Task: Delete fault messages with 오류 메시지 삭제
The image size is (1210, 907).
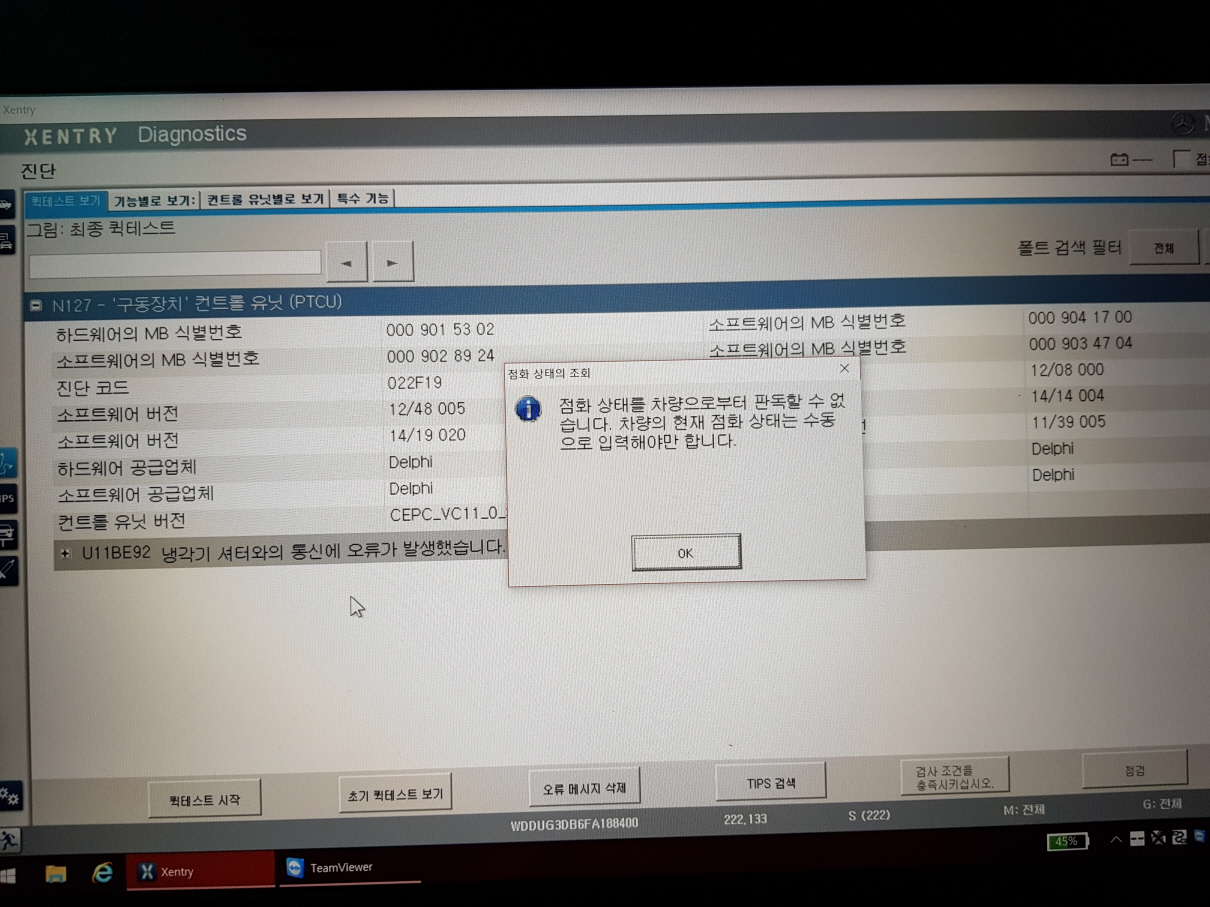Action: (x=584, y=788)
